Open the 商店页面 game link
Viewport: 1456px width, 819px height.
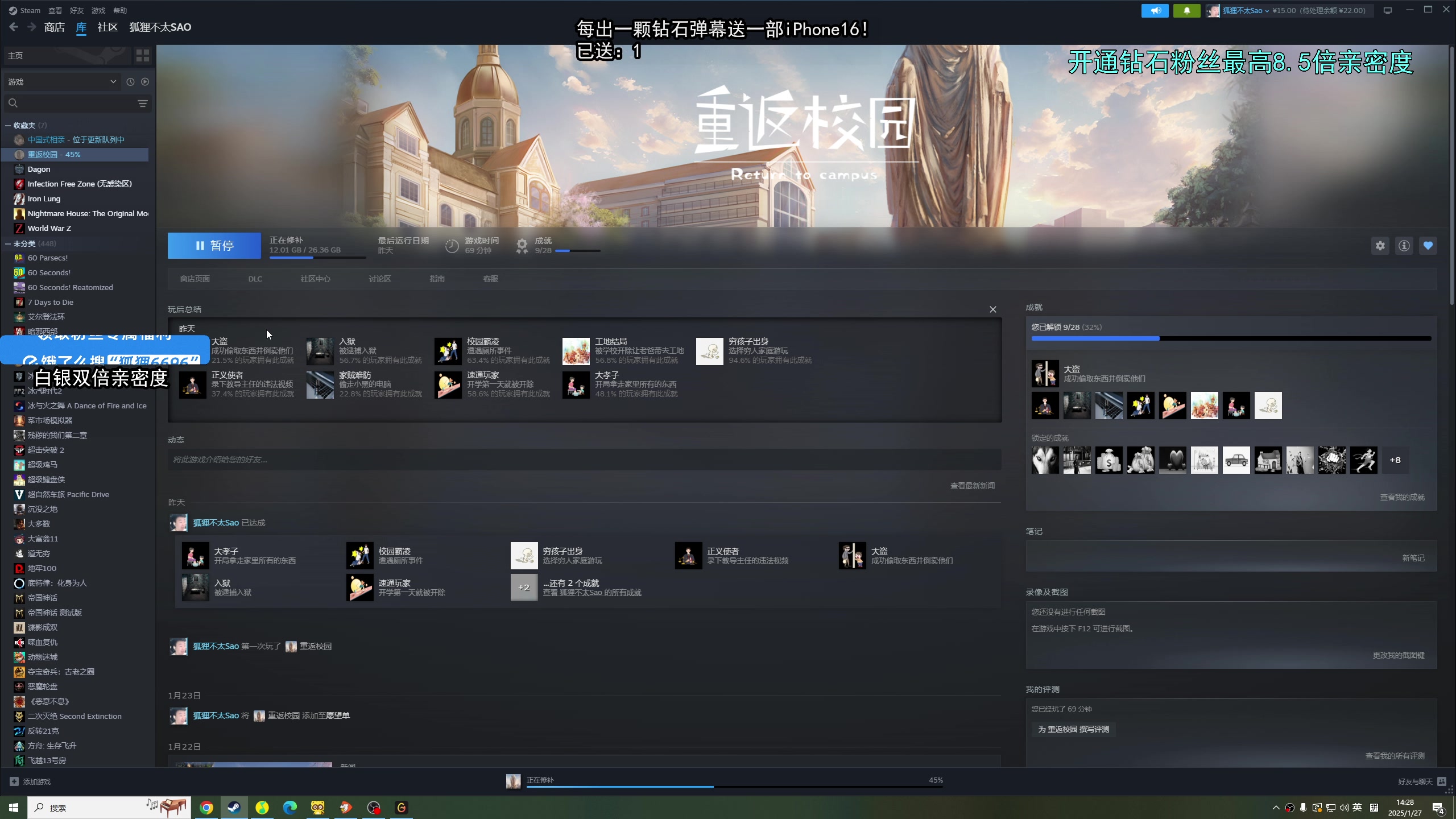point(195,279)
